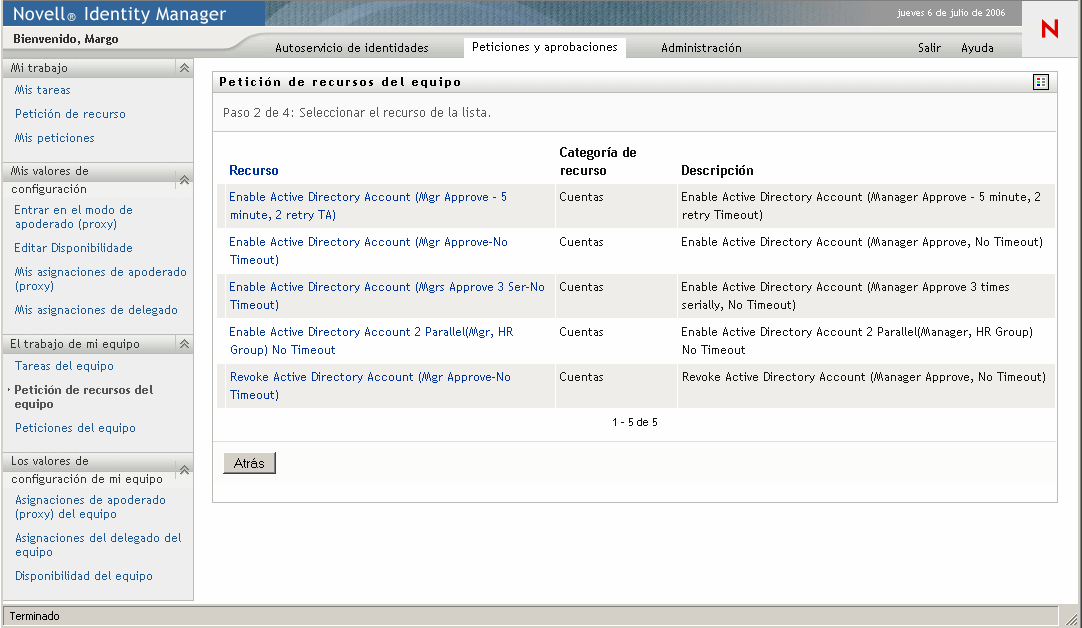Go to Petición de recurso
Viewport: 1082px width, 628px height.
[70, 114]
